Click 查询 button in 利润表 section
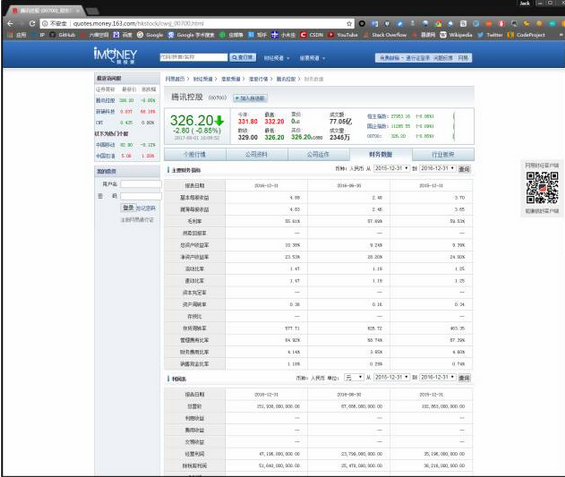 pyautogui.click(x=464, y=378)
